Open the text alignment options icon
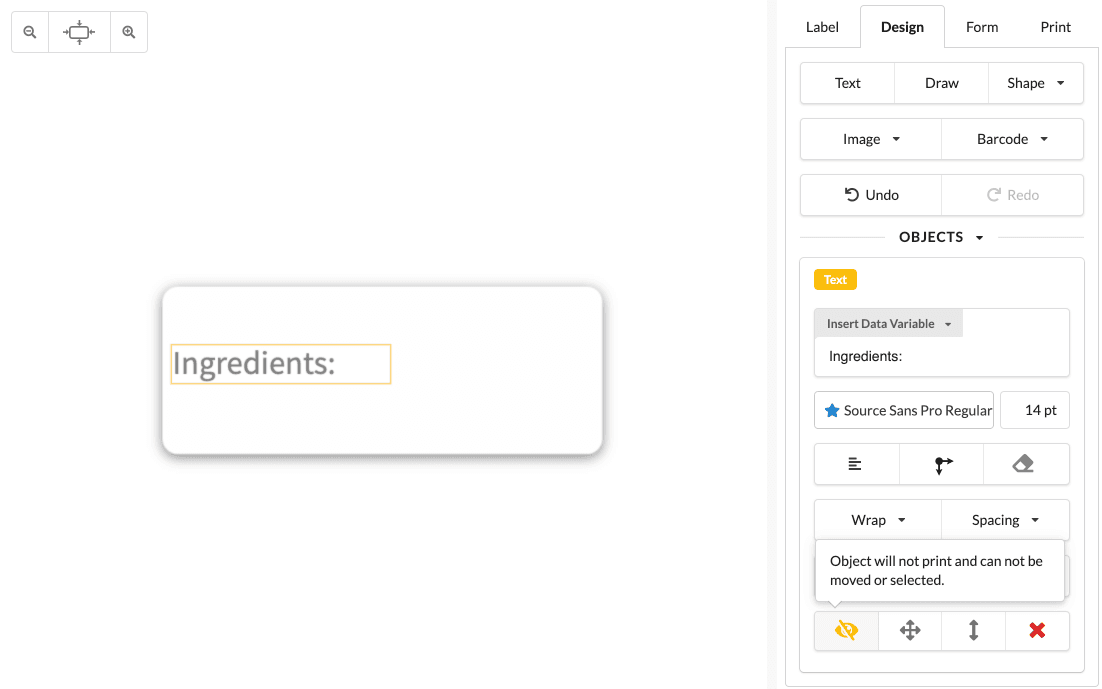The image size is (1102, 689). 856,464
